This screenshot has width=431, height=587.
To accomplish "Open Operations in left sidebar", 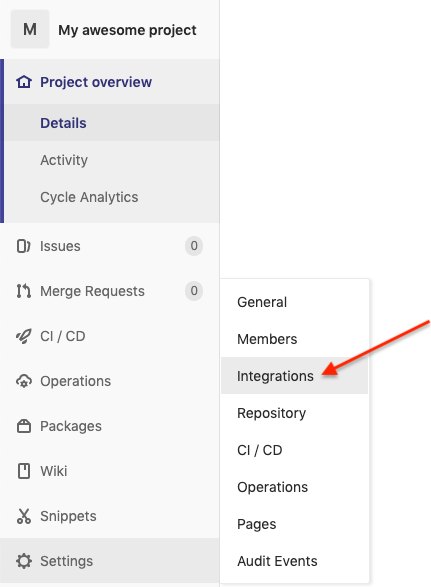I will pyautogui.click(x=76, y=381).
